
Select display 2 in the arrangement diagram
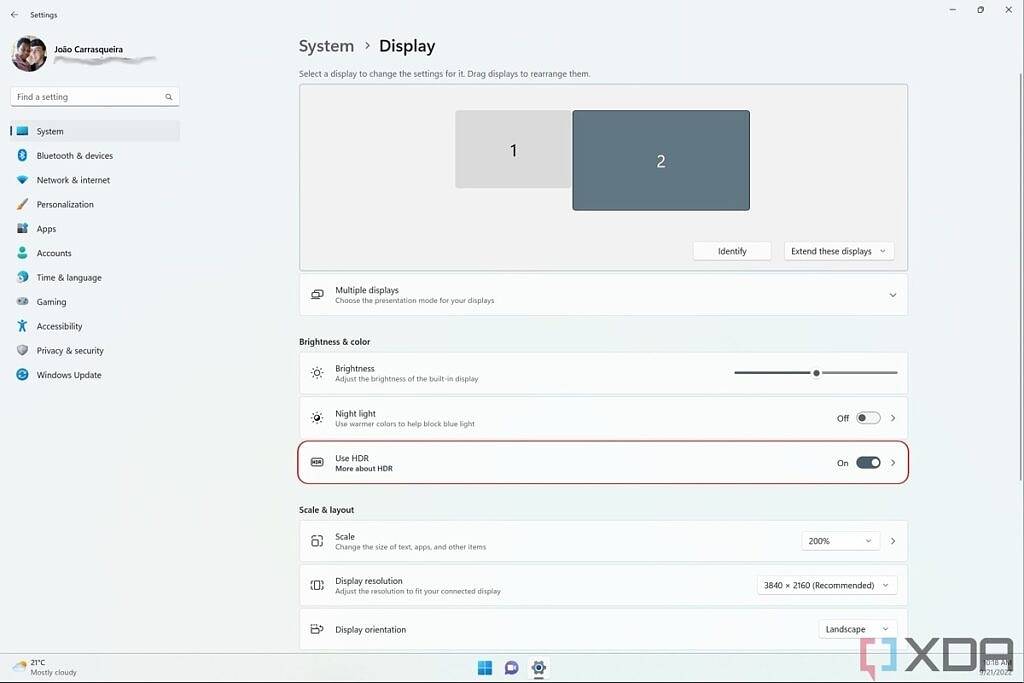coord(660,160)
